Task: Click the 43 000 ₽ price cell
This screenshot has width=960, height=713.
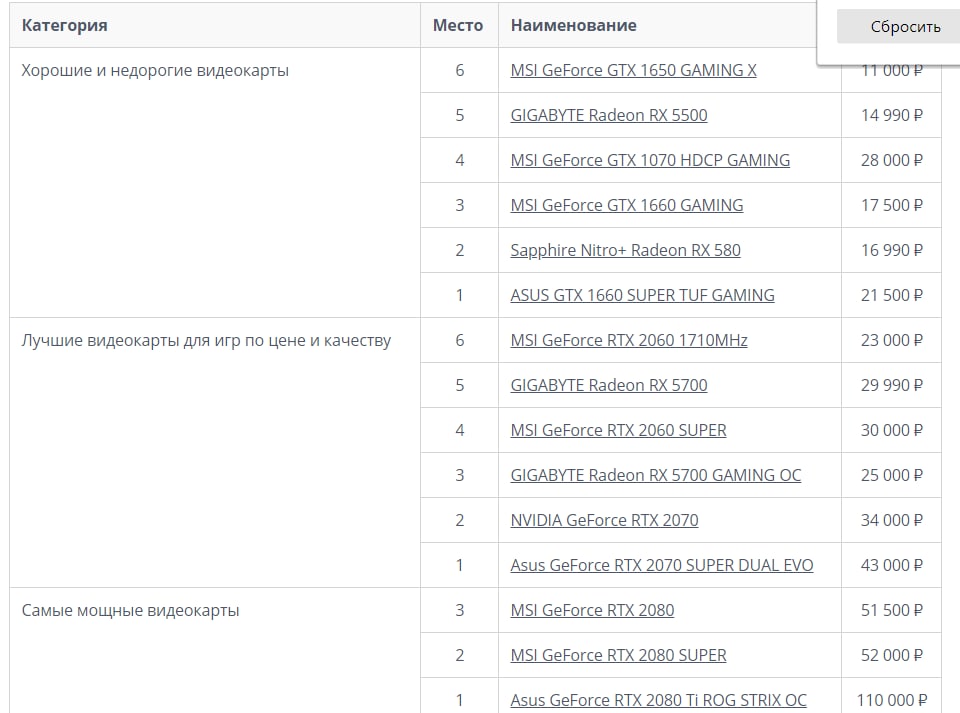Action: [x=891, y=565]
